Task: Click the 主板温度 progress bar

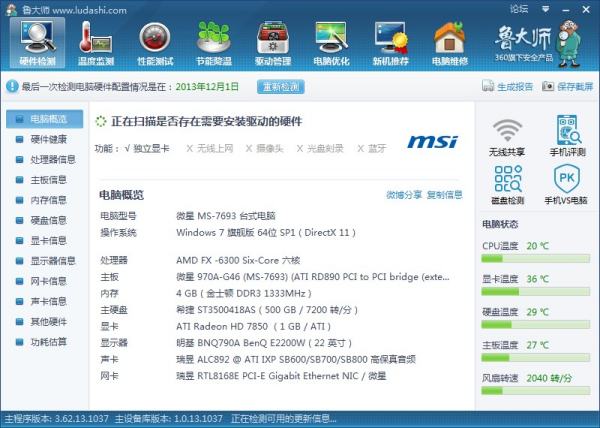Action: click(535, 358)
